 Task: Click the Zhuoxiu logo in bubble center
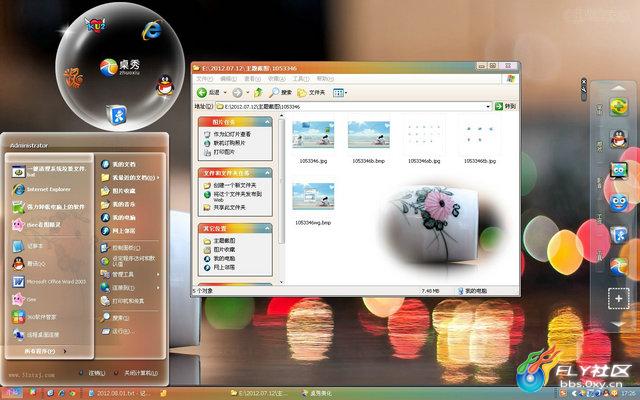[120, 67]
